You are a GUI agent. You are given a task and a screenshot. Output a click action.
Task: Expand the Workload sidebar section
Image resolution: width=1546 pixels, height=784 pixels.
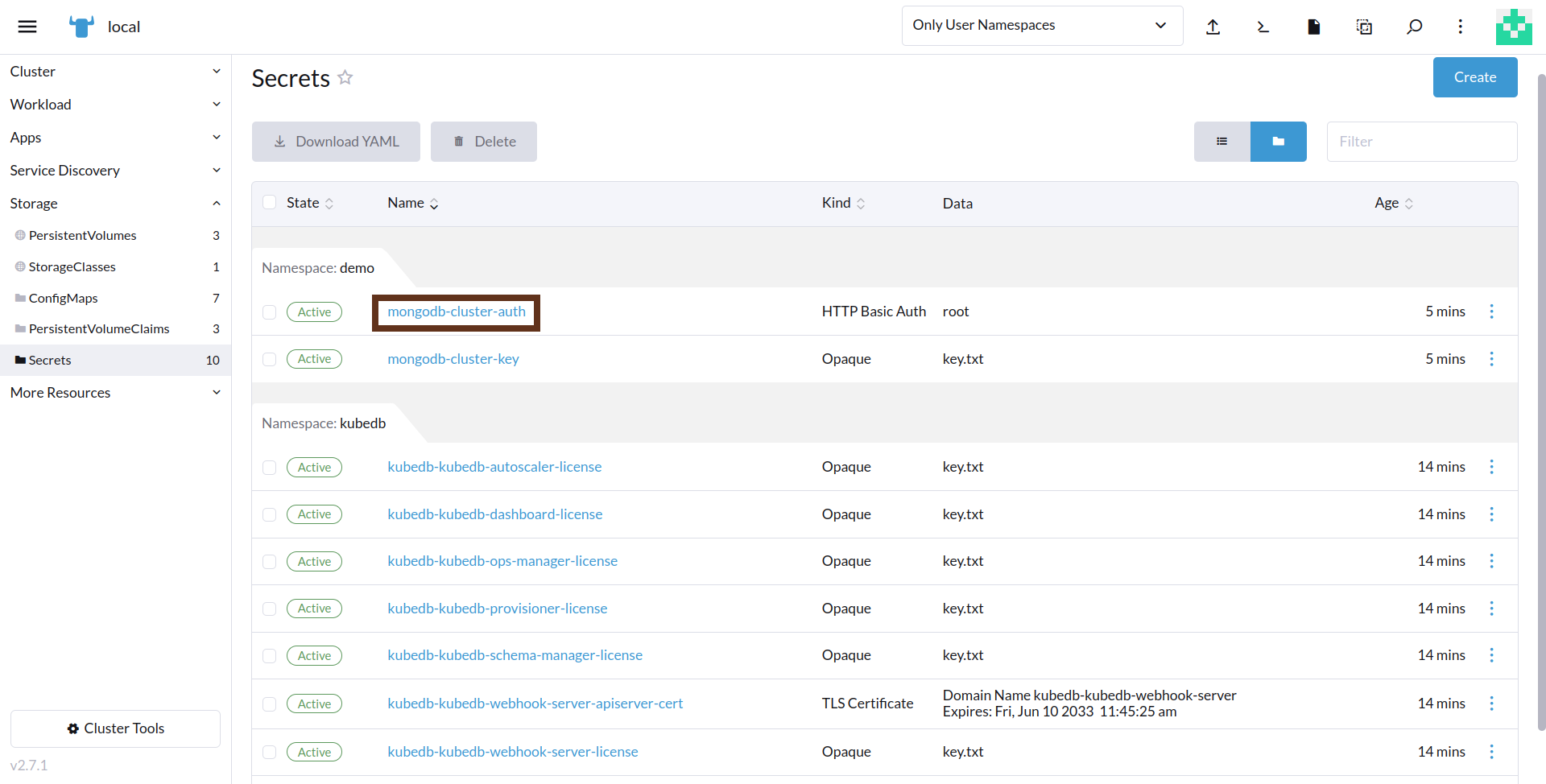(115, 105)
